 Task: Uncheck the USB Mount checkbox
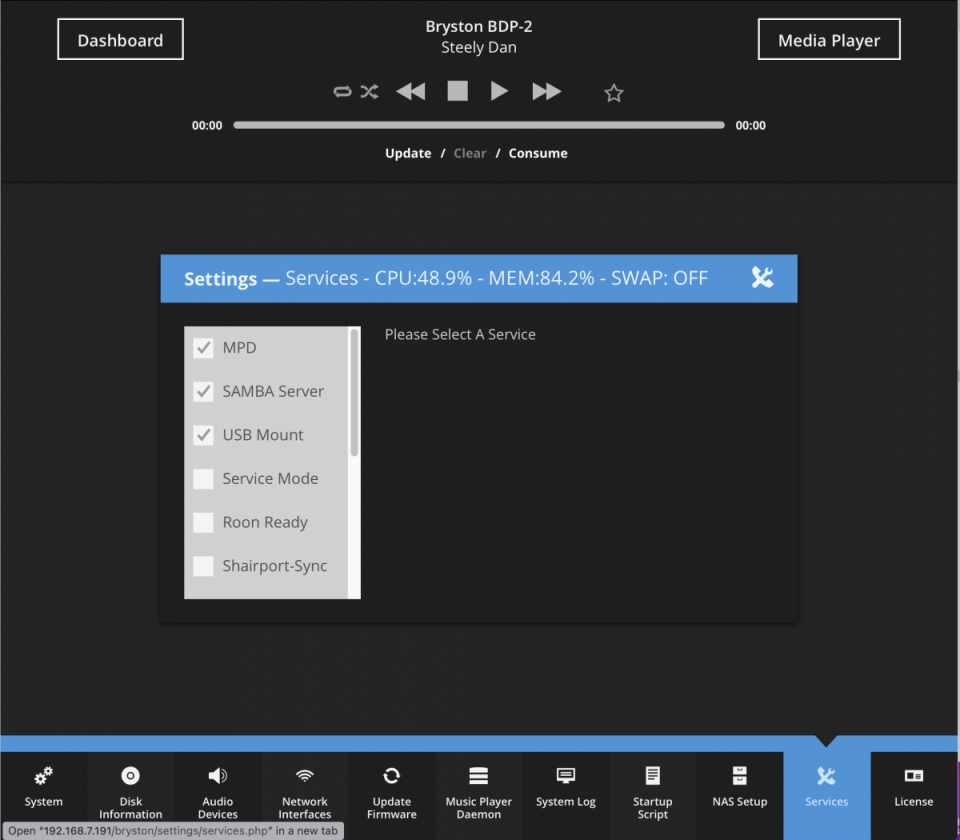[203, 435]
